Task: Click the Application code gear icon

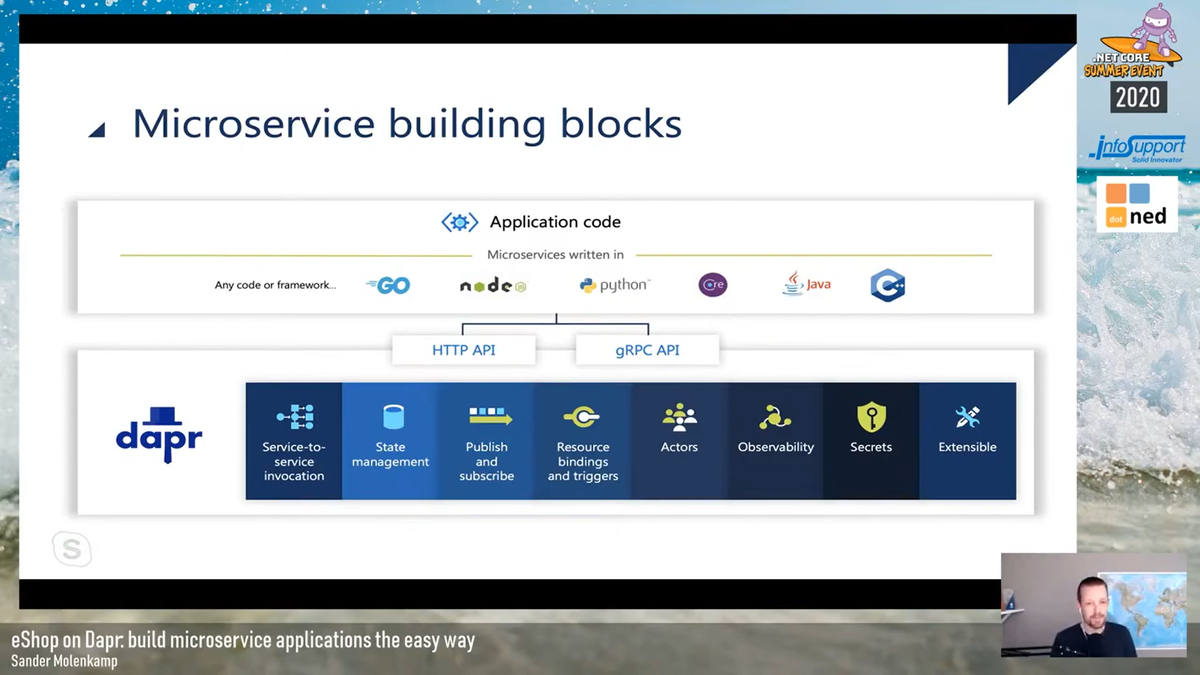Action: pyautogui.click(x=459, y=222)
